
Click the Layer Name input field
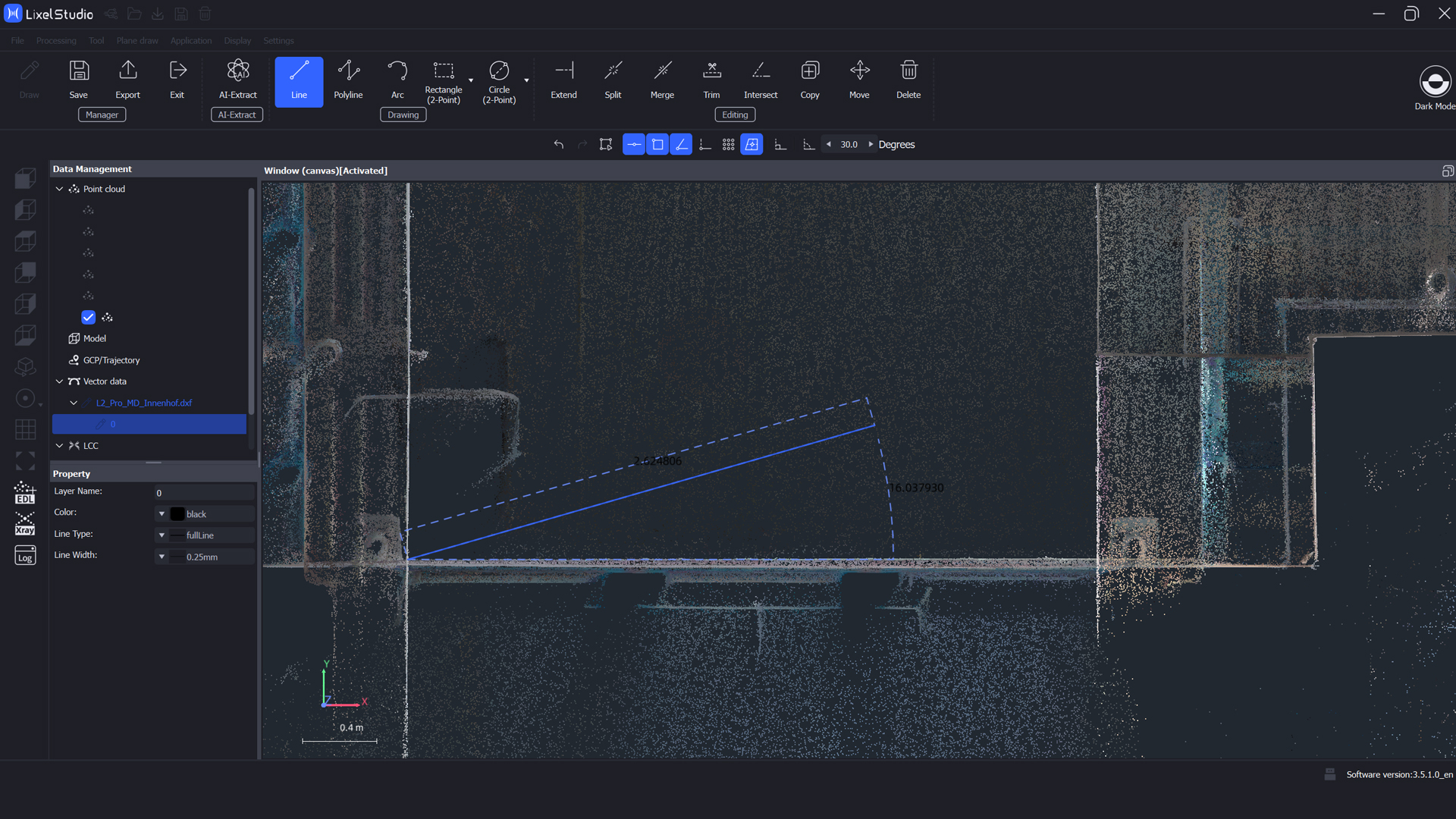203,493
